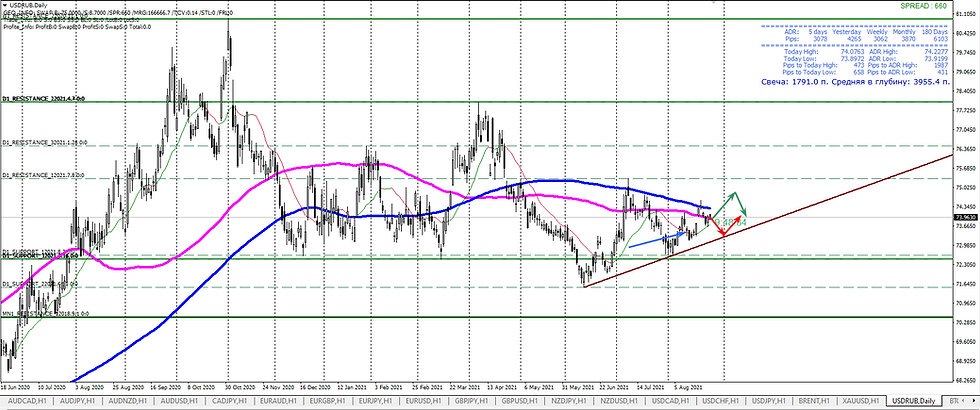Click the active USDRUB,Daily tab
Screen dimensions: 980x410
click(x=914, y=400)
